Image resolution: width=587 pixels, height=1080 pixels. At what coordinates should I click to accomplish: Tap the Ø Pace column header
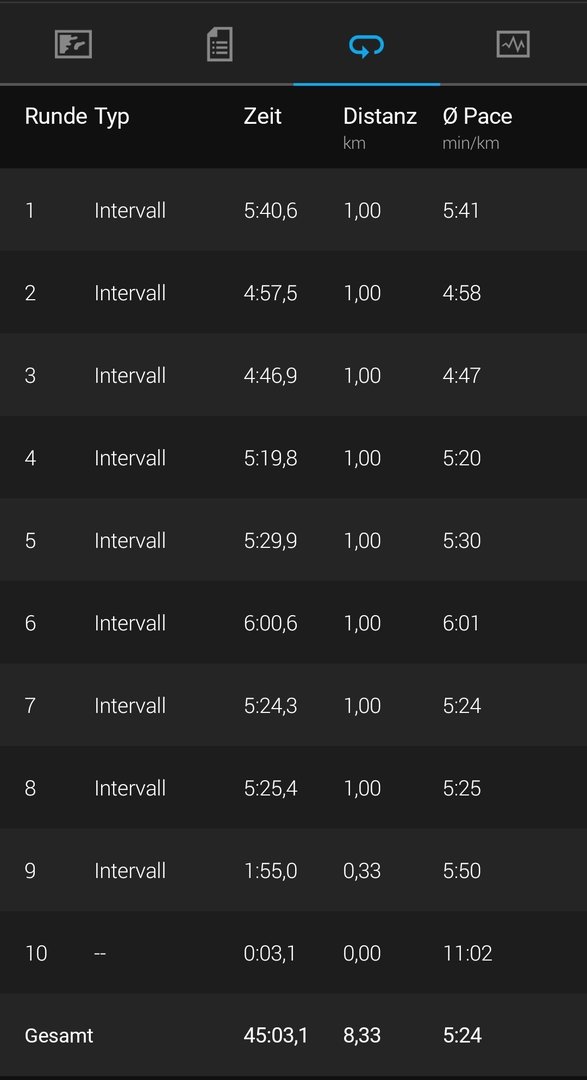tap(477, 127)
